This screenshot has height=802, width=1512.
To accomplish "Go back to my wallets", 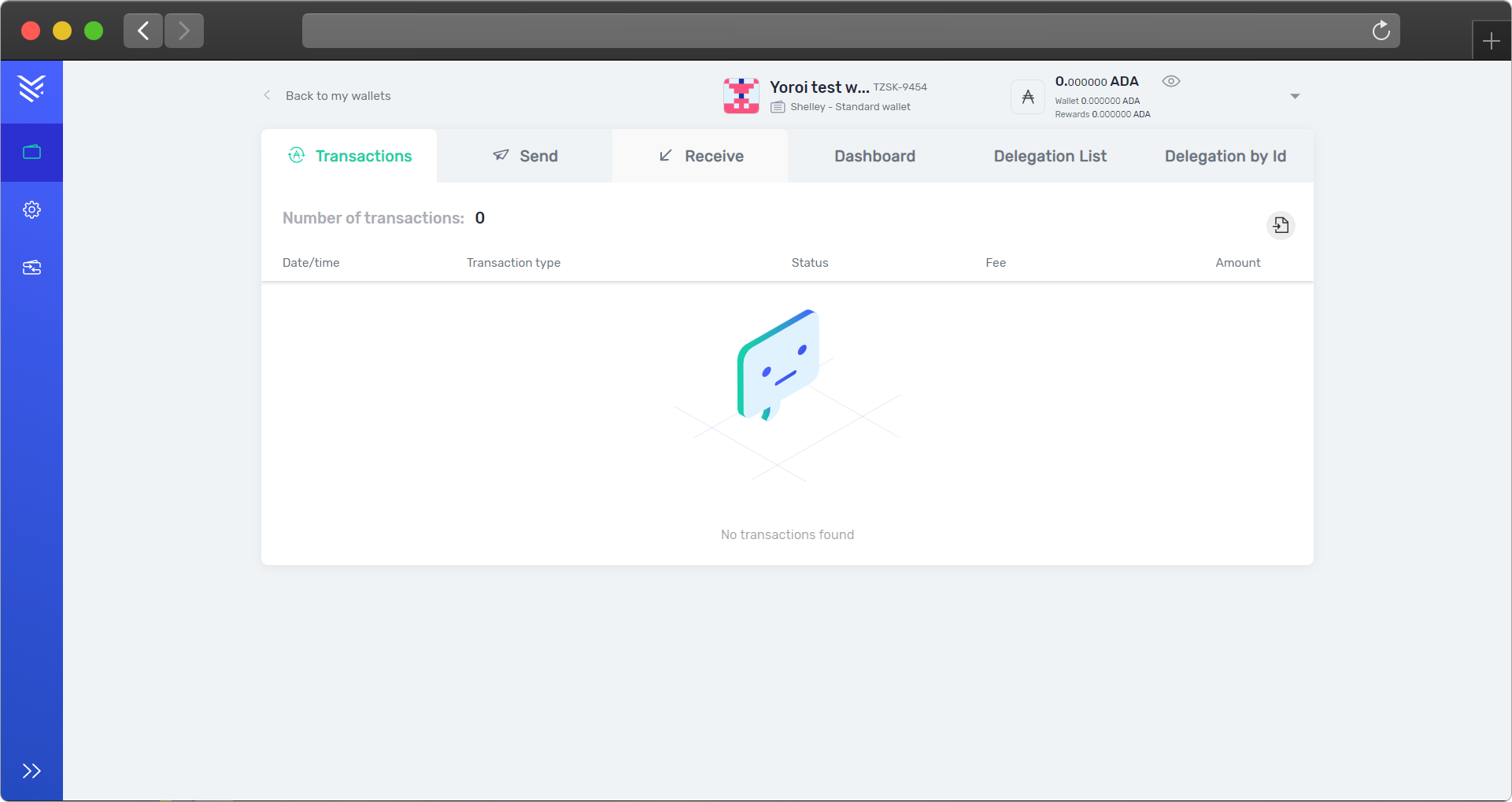I will 338,95.
